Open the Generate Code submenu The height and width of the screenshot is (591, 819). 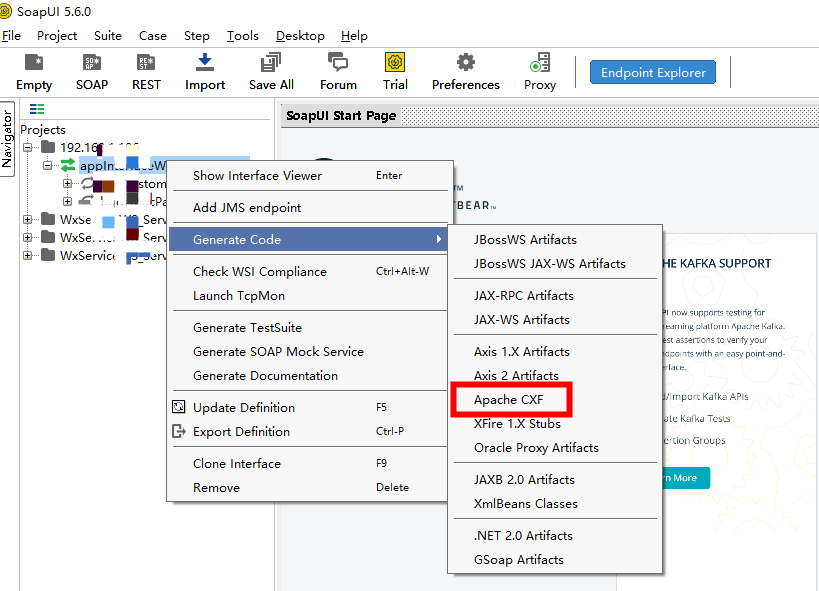coord(309,239)
